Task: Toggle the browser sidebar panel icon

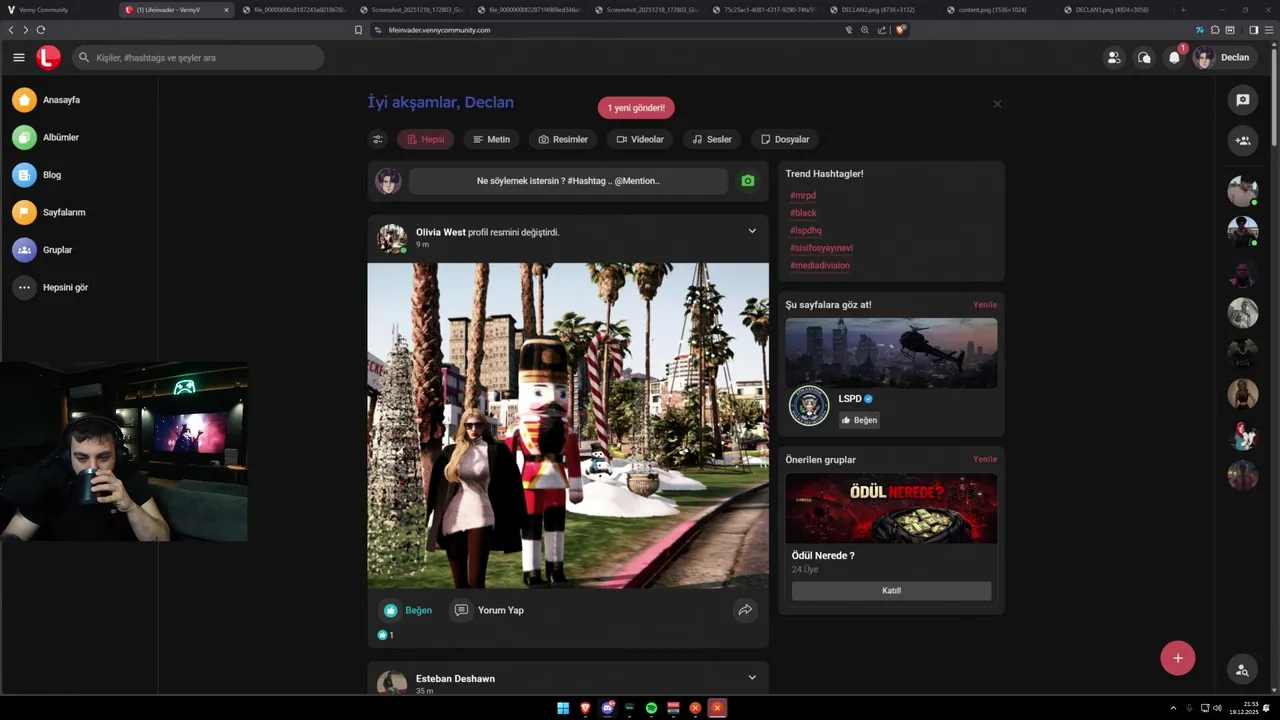Action: (1253, 30)
